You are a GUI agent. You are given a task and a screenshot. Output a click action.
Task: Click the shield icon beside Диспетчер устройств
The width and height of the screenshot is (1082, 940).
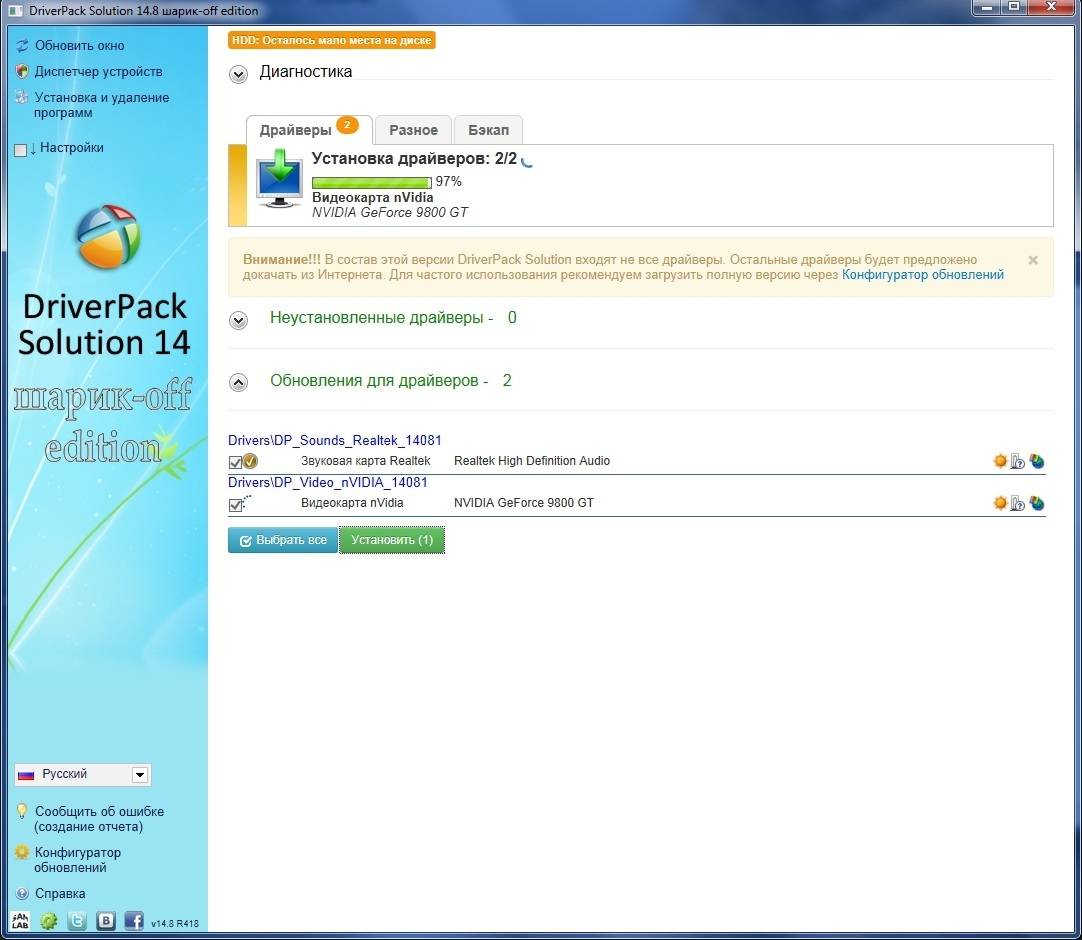click(22, 71)
